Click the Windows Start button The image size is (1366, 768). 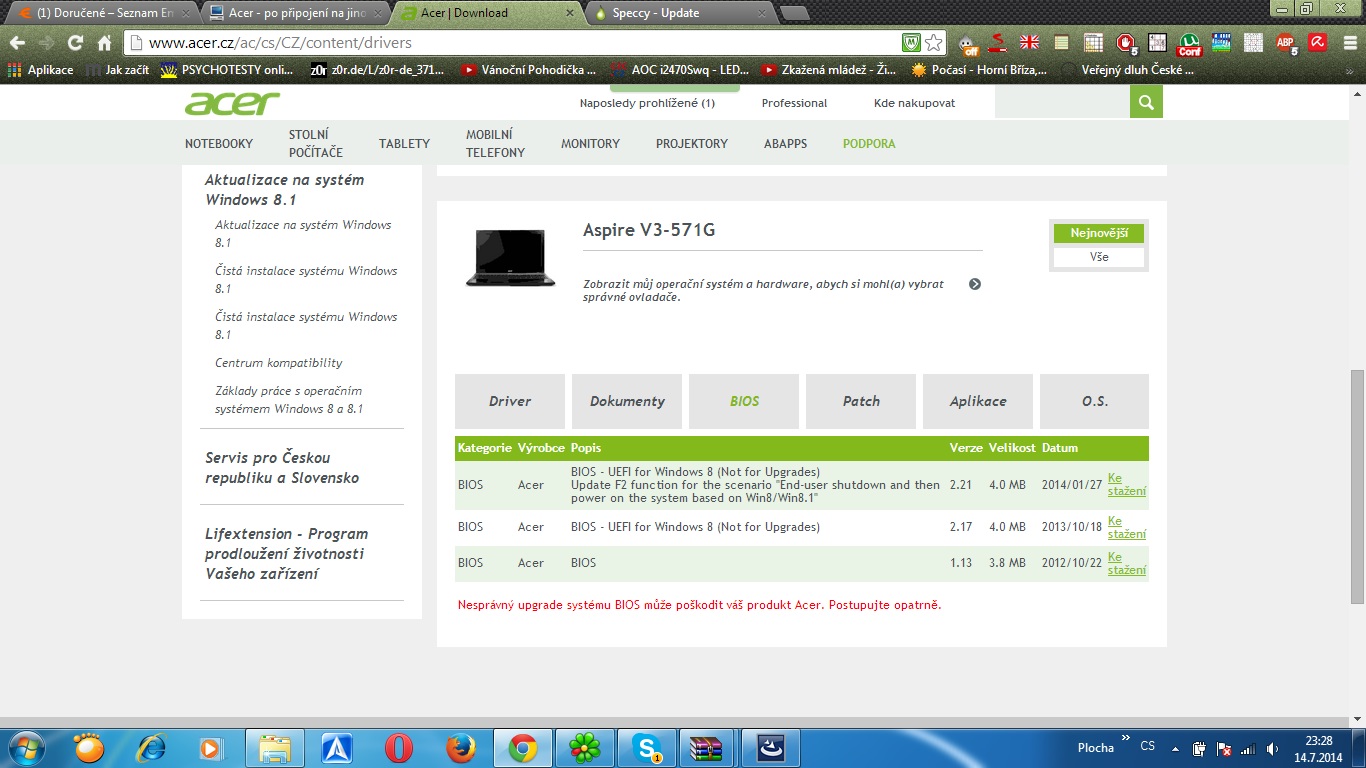27,747
